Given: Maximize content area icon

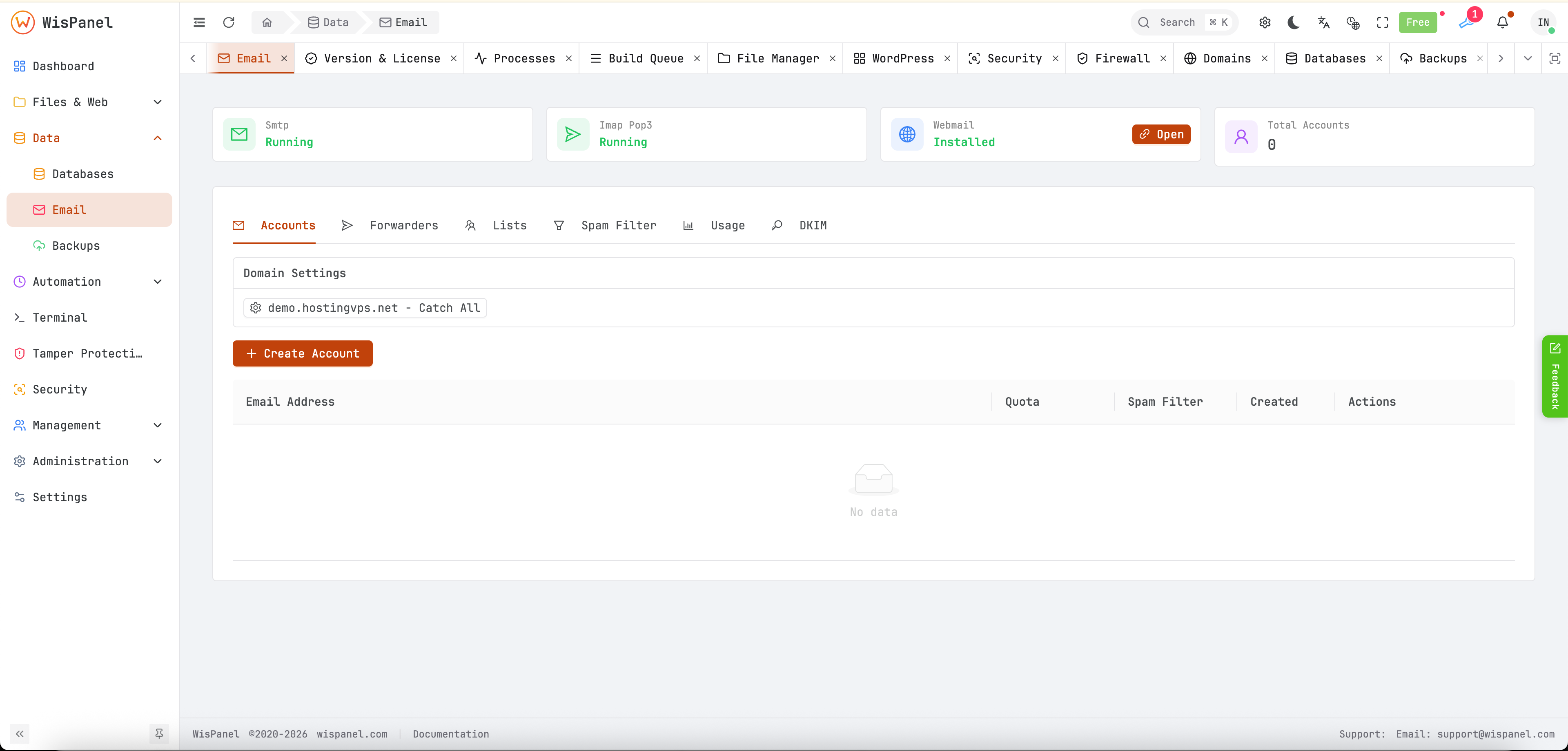Looking at the screenshot, I should pos(1555,58).
